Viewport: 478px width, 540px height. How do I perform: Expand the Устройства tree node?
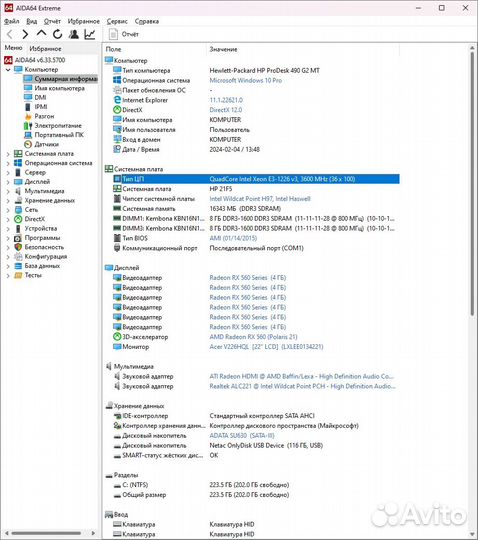(8, 229)
